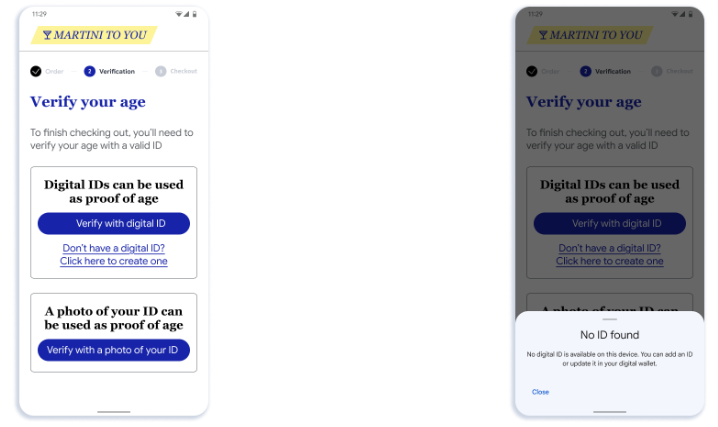Click the Martini To You logo on left phone
The height and width of the screenshot is (427, 718).
click(94, 35)
